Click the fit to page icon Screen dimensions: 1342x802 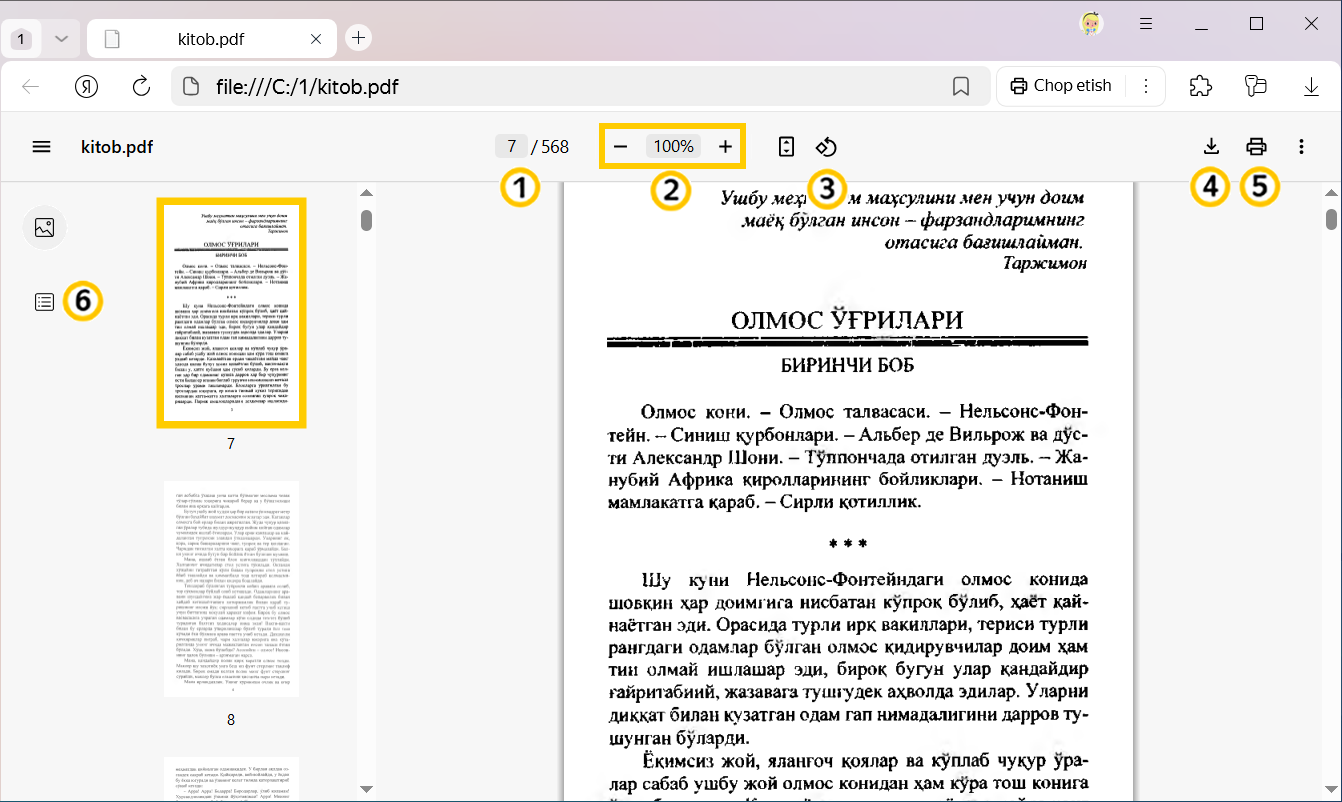[786, 147]
